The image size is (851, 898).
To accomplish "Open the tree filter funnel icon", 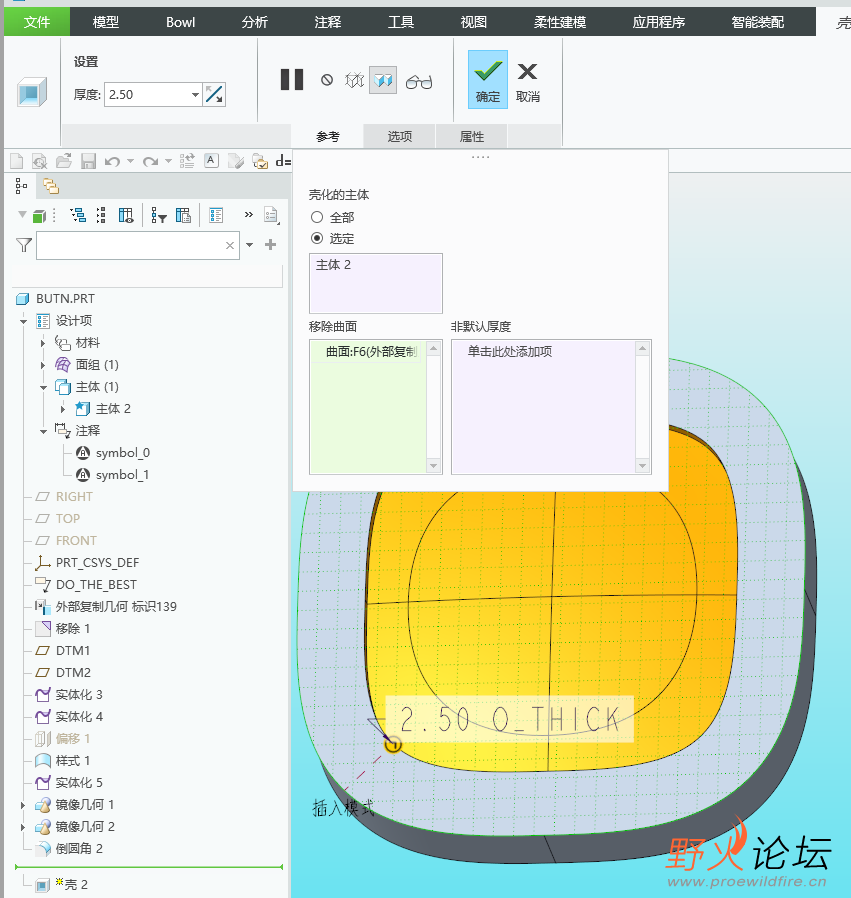I will tap(23, 246).
